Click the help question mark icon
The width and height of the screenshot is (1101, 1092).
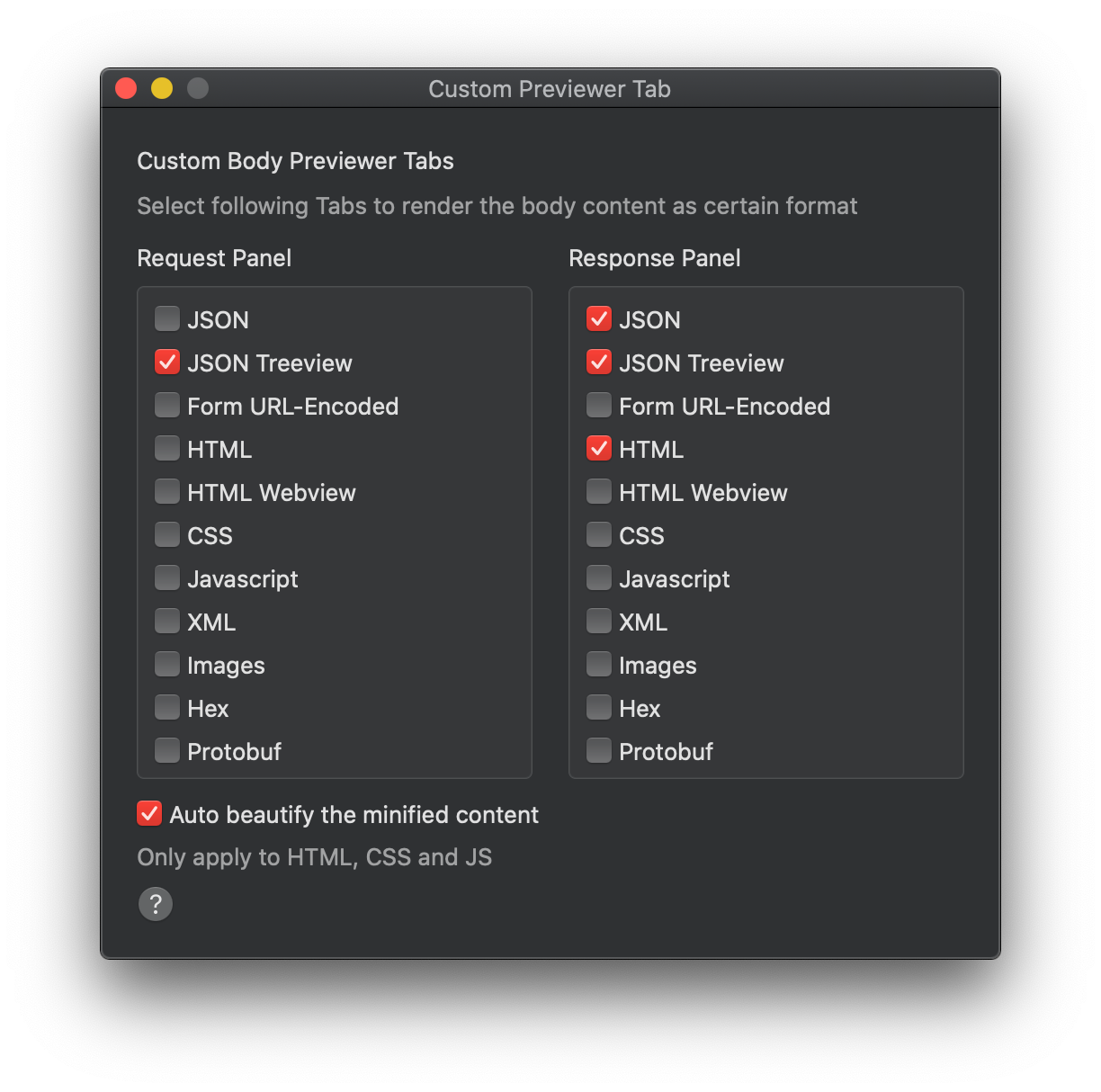pyautogui.click(x=156, y=904)
